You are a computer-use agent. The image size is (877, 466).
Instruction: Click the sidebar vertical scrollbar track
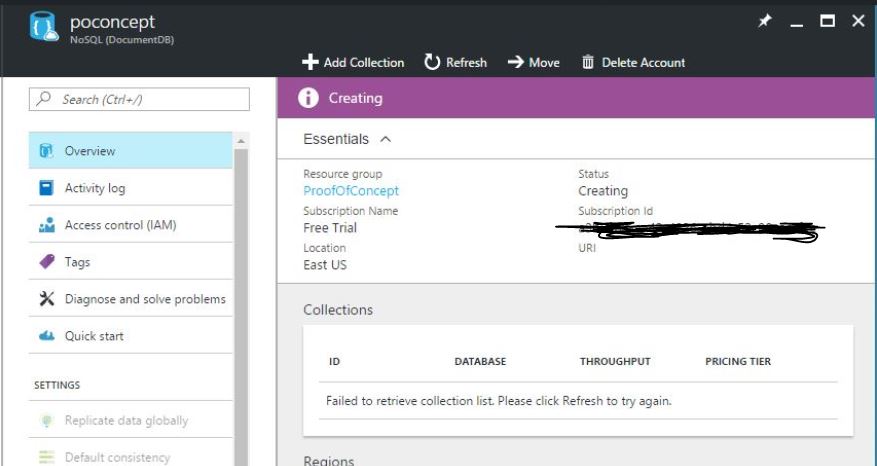(x=241, y=308)
